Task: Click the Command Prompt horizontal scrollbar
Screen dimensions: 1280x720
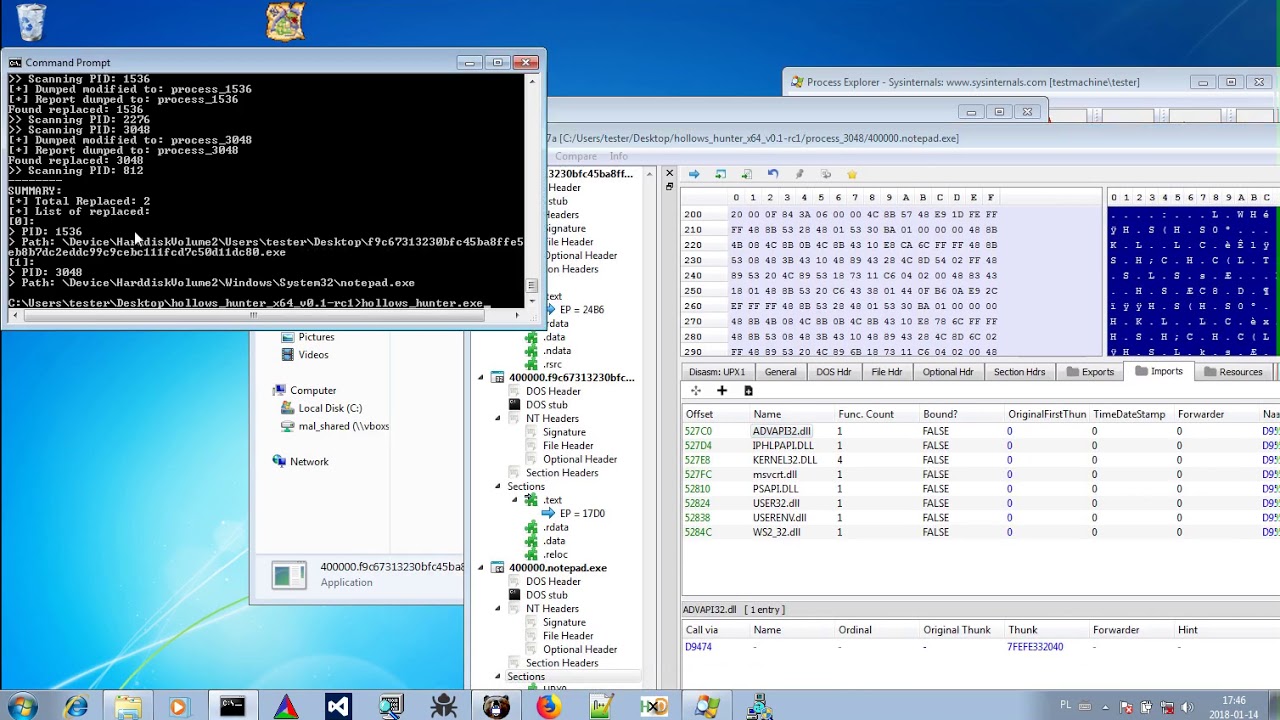Action: coord(253,316)
